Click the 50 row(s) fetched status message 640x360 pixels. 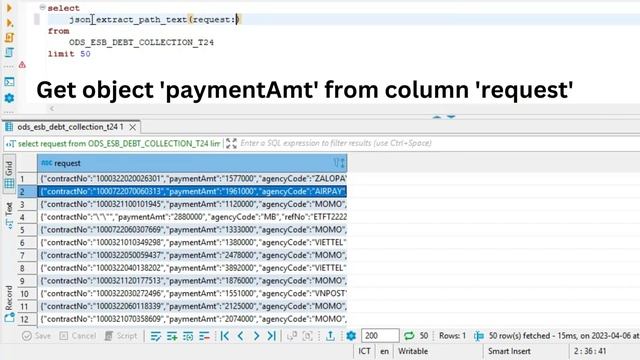tap(564, 336)
